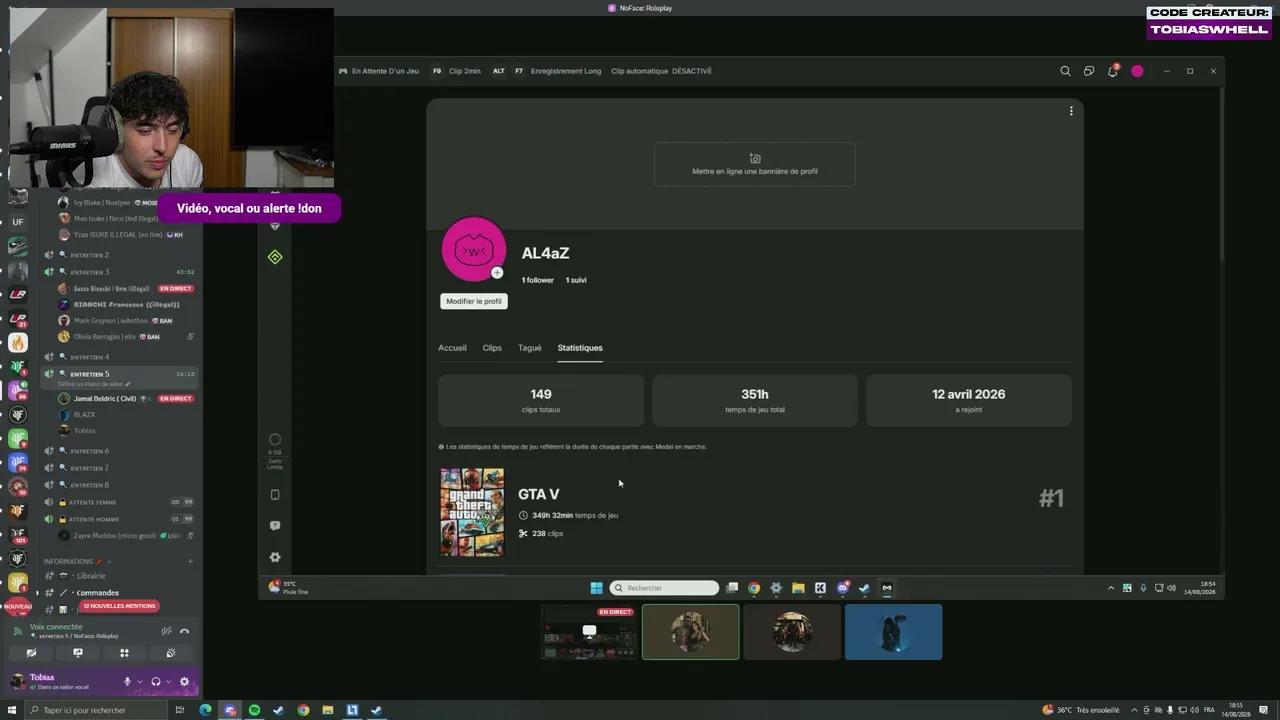Screen dimensions: 1280x720
Task: Switch to the Tagué tab
Action: coord(530,348)
